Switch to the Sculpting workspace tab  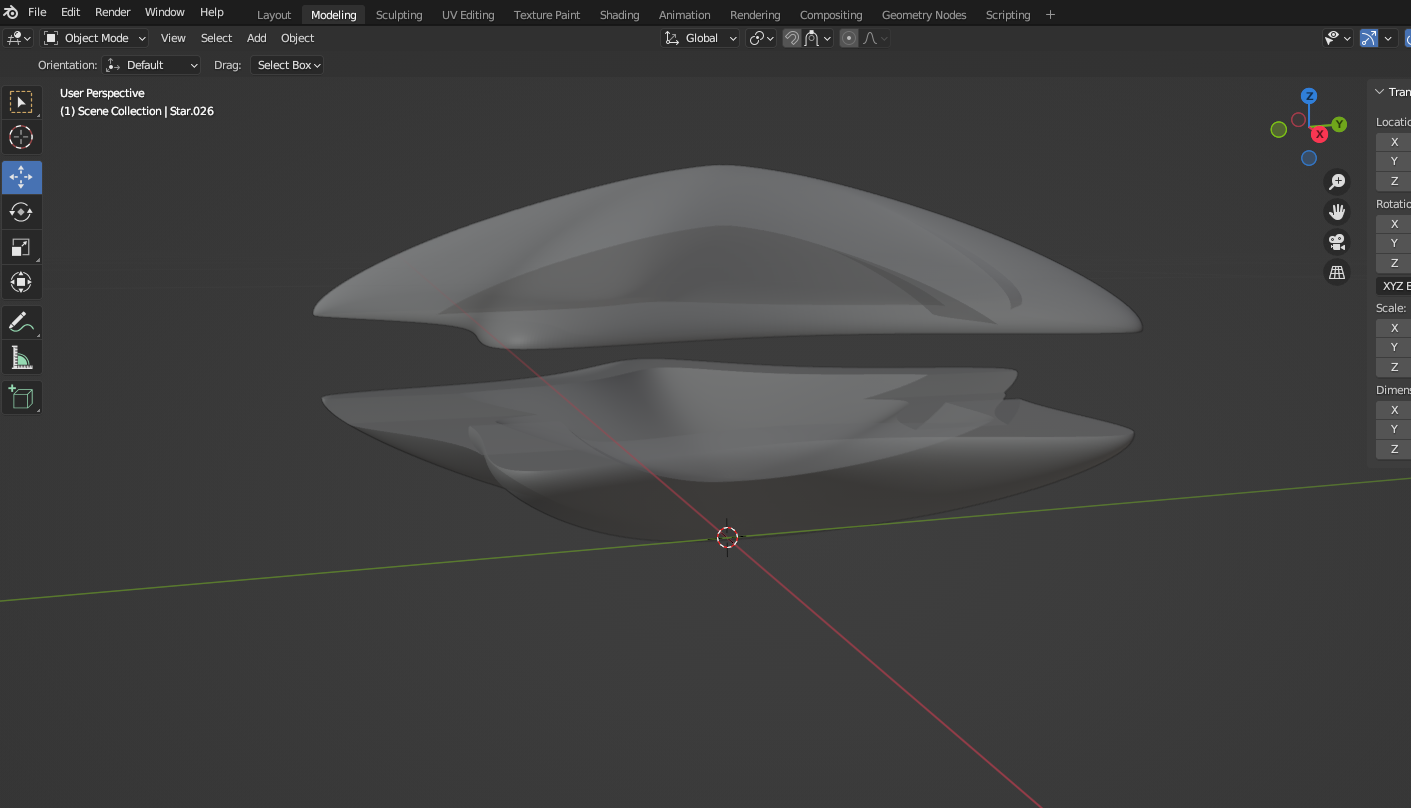point(399,15)
